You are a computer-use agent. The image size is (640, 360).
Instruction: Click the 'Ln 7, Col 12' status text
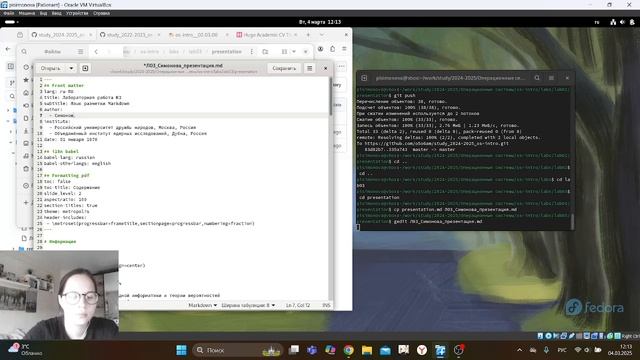point(298,305)
